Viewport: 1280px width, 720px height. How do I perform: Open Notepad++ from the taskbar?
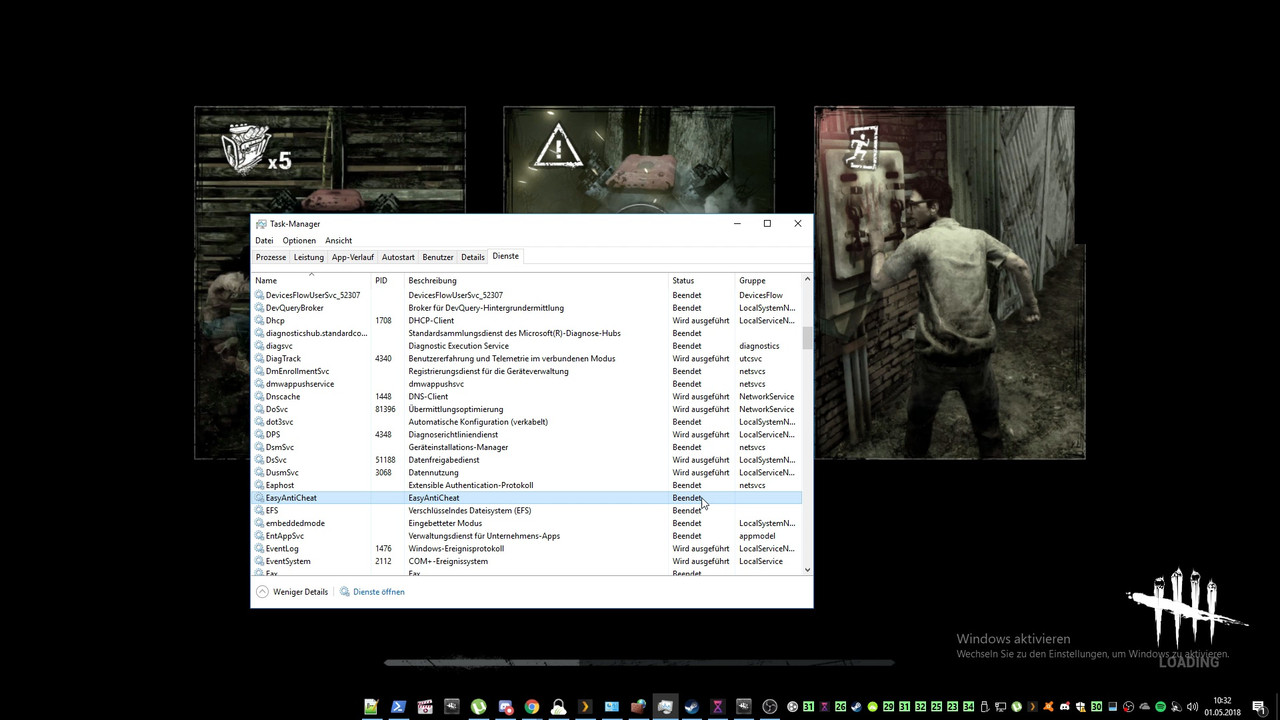371,707
